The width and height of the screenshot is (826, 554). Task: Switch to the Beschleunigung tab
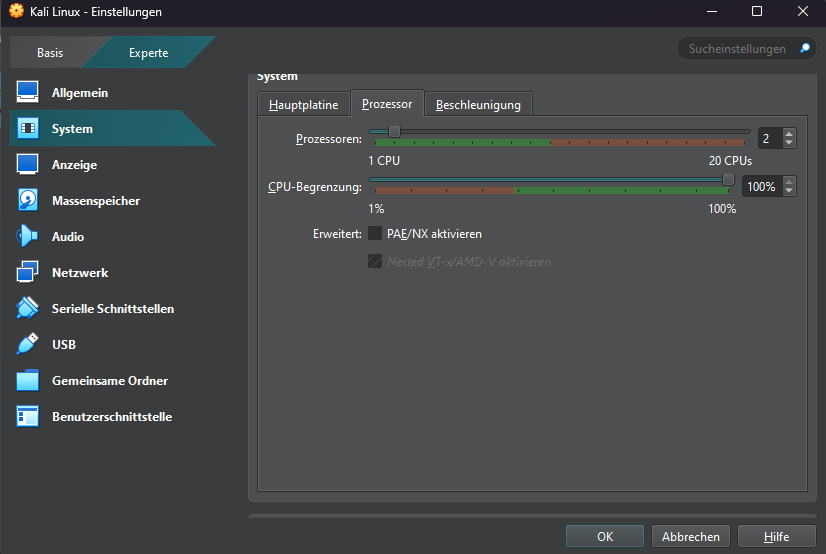(x=478, y=105)
